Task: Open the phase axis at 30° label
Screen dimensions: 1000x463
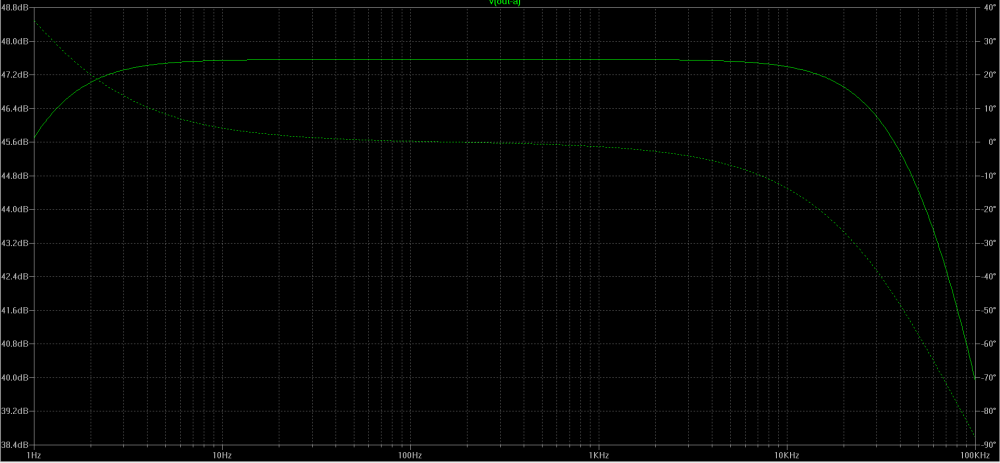Action: pos(988,41)
